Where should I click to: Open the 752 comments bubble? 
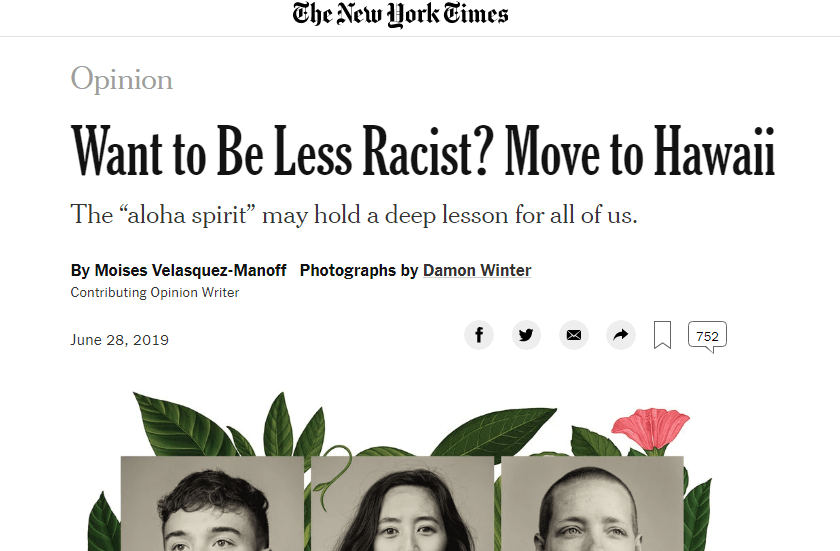pos(707,336)
